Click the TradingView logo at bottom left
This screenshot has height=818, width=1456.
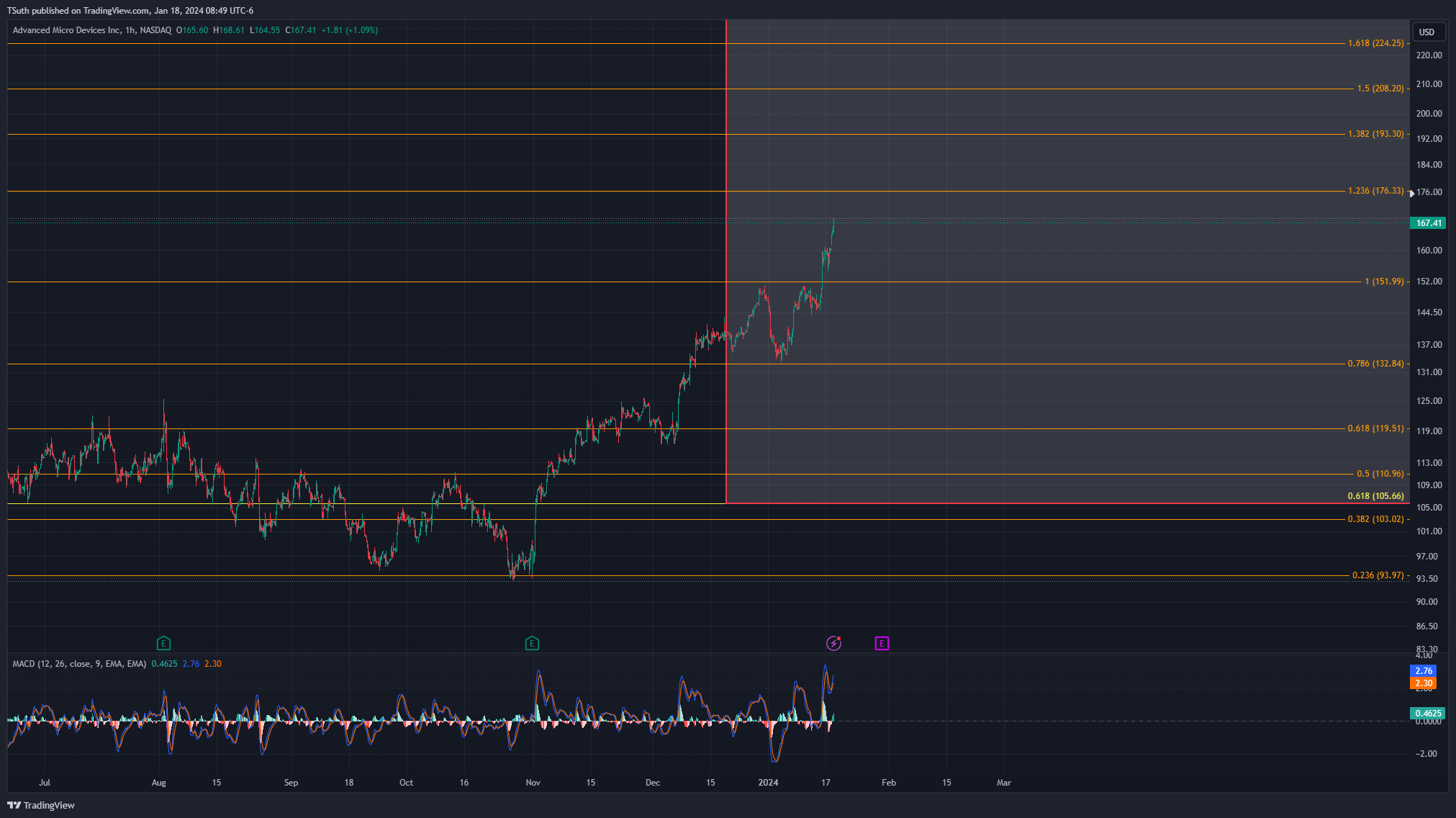coord(41,805)
